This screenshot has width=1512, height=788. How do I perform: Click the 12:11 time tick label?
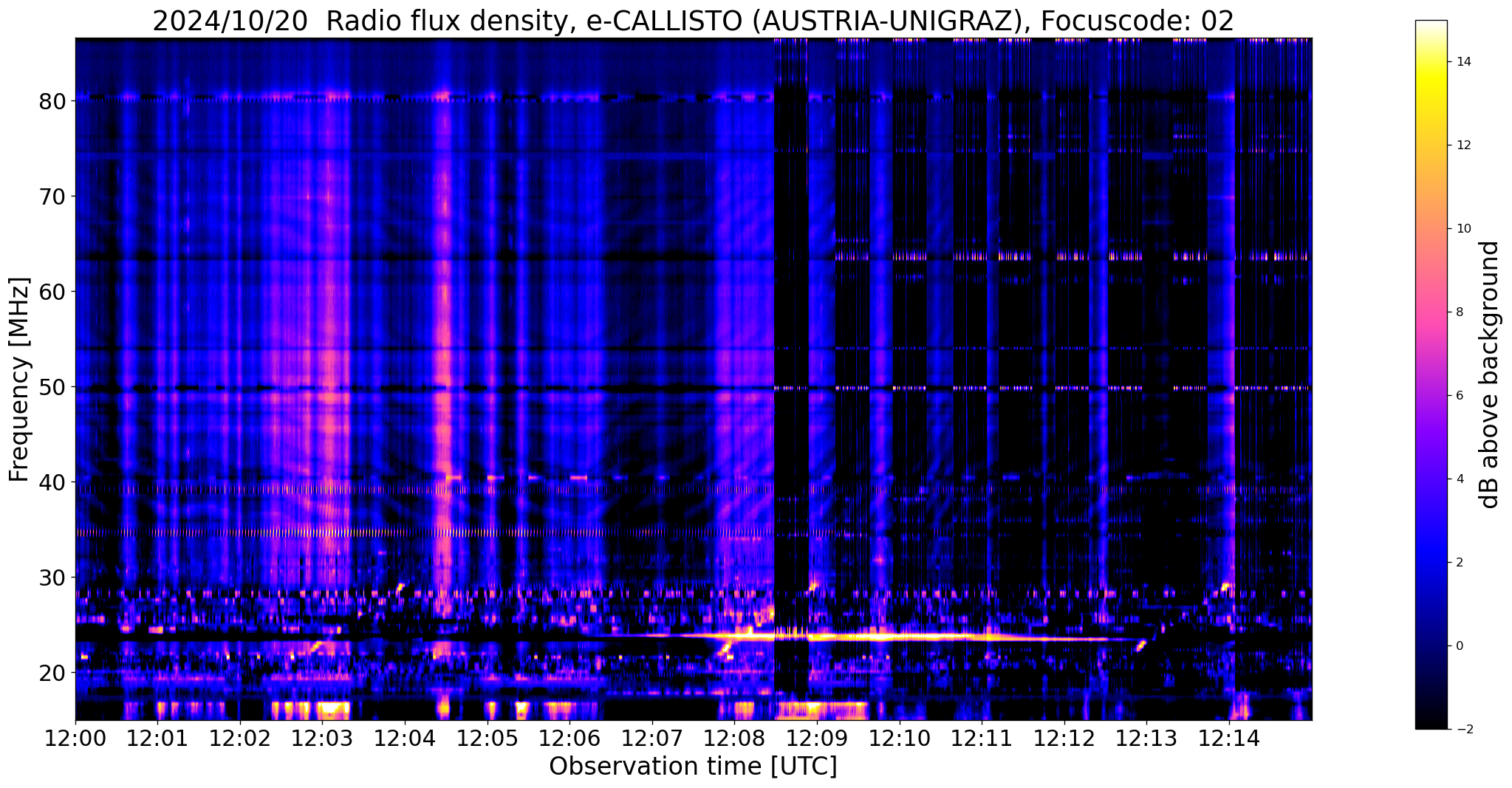click(x=982, y=739)
